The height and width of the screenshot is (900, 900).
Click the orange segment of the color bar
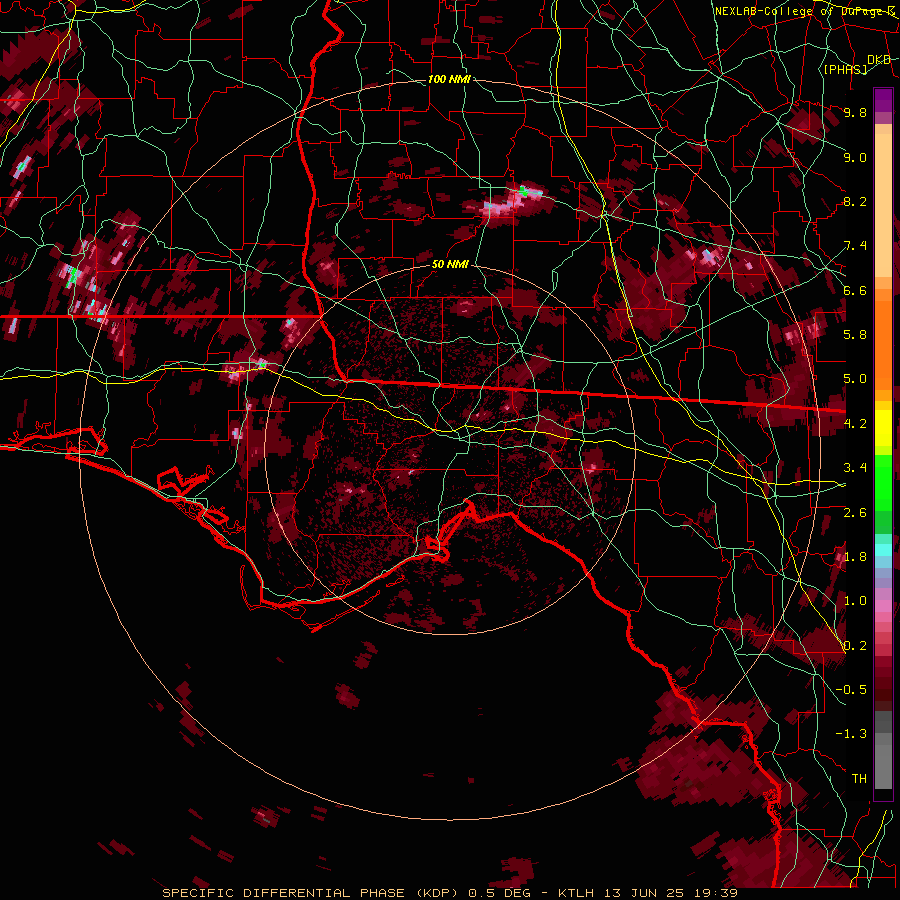point(883,344)
